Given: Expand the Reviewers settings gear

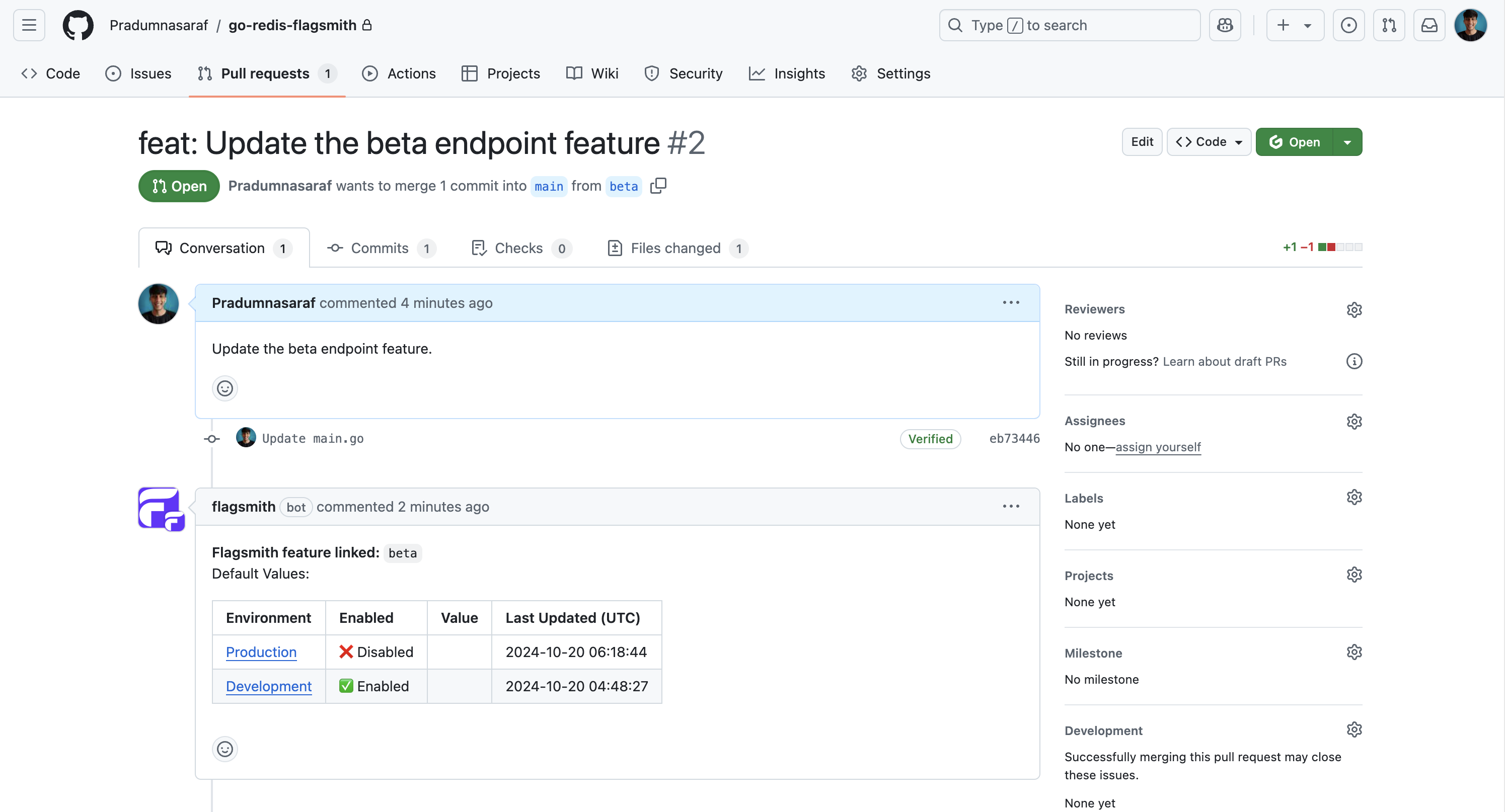Looking at the screenshot, I should click(1355, 309).
